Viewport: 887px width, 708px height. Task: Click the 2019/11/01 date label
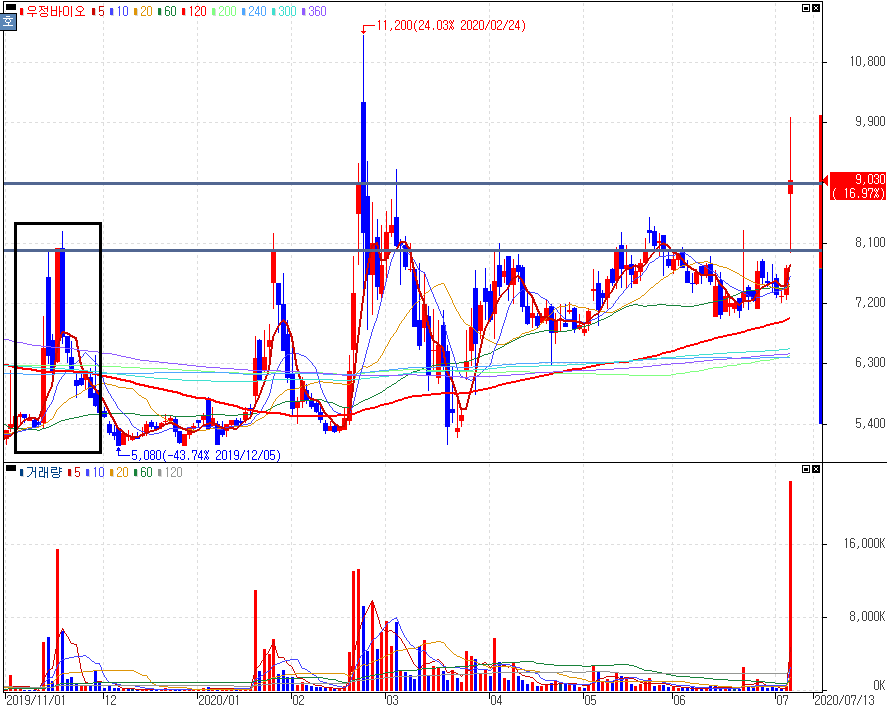[x=35, y=700]
